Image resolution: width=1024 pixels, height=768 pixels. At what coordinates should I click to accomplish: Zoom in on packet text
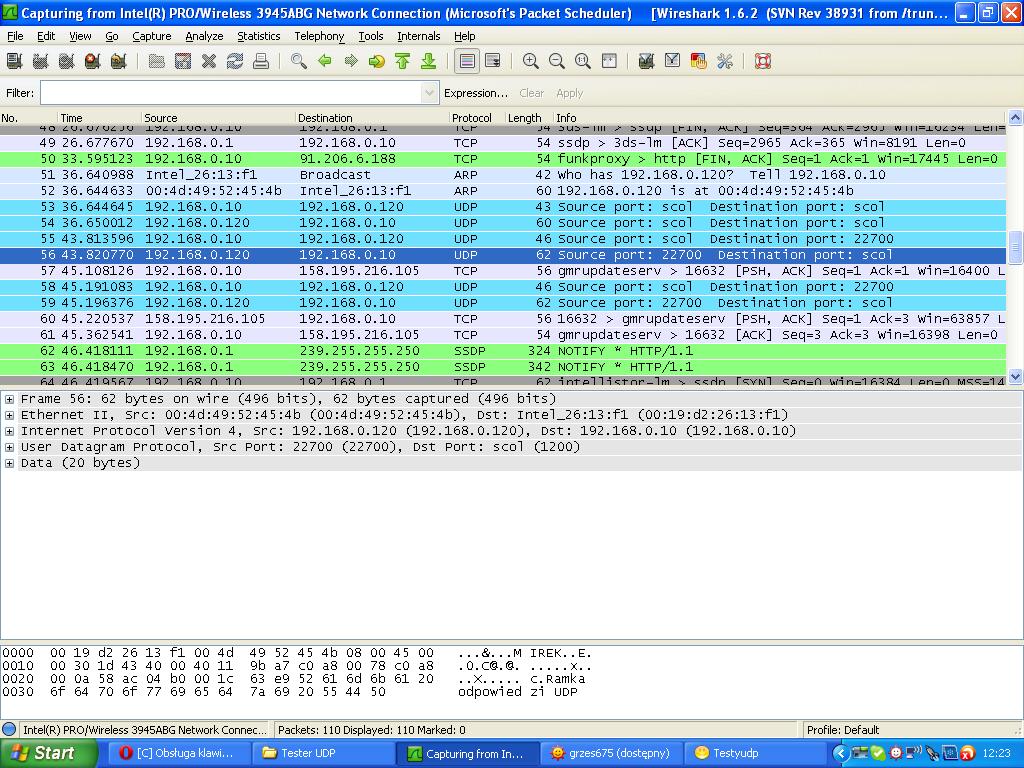(531, 61)
